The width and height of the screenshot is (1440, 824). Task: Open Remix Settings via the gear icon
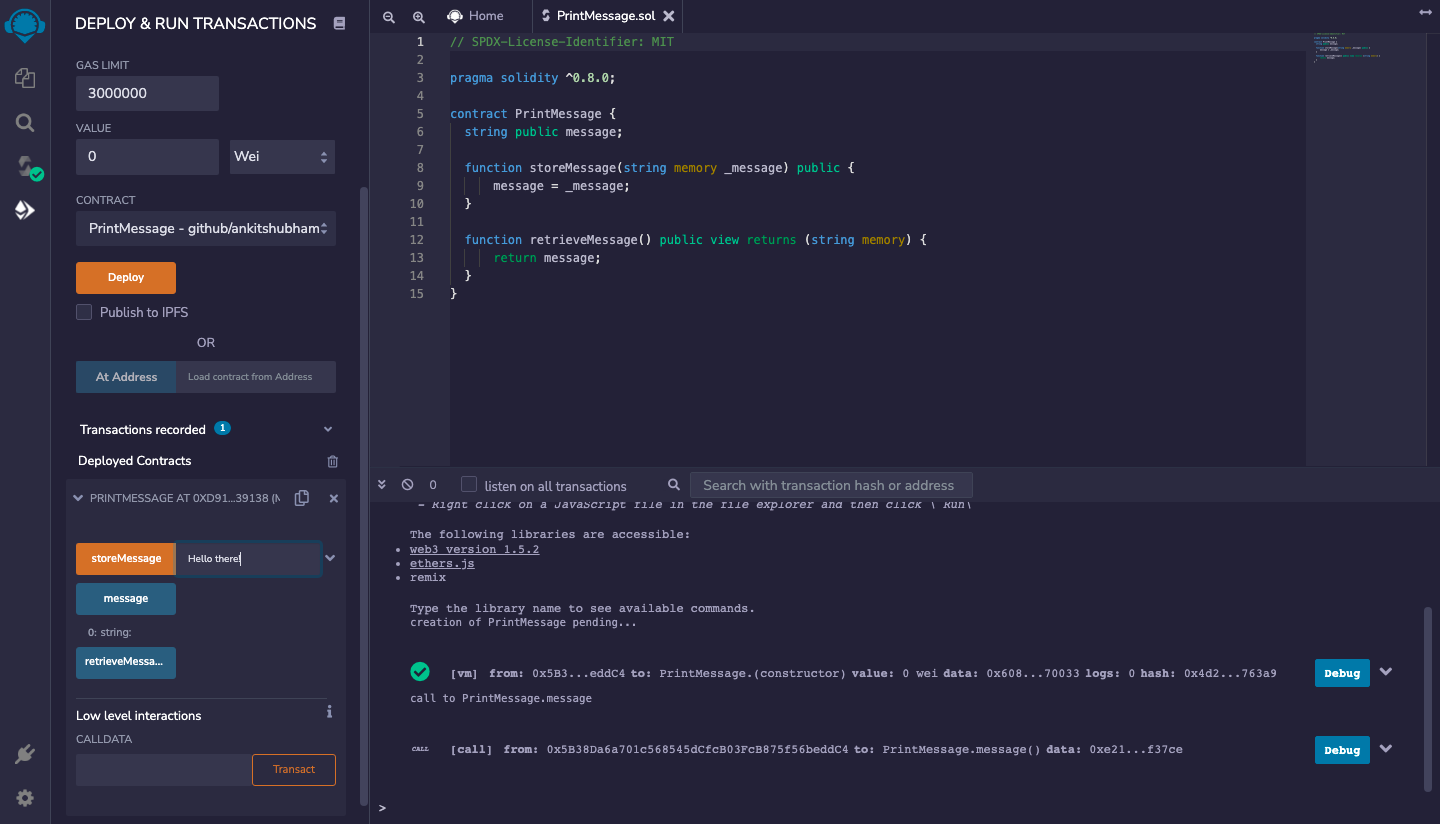(24, 797)
